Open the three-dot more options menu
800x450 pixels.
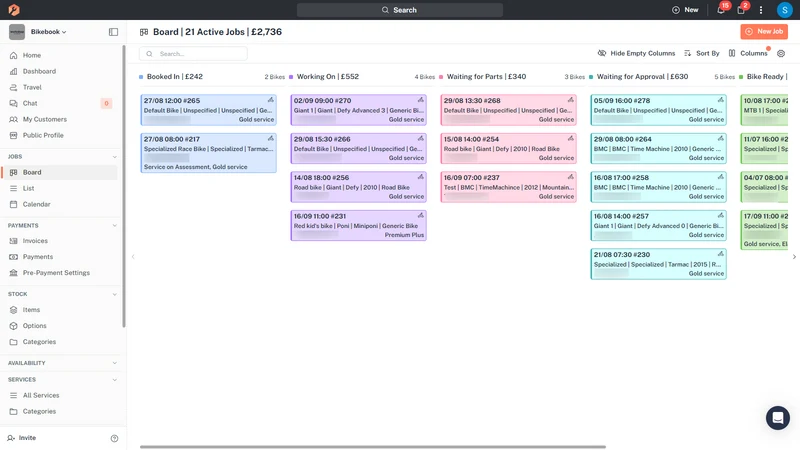761,10
